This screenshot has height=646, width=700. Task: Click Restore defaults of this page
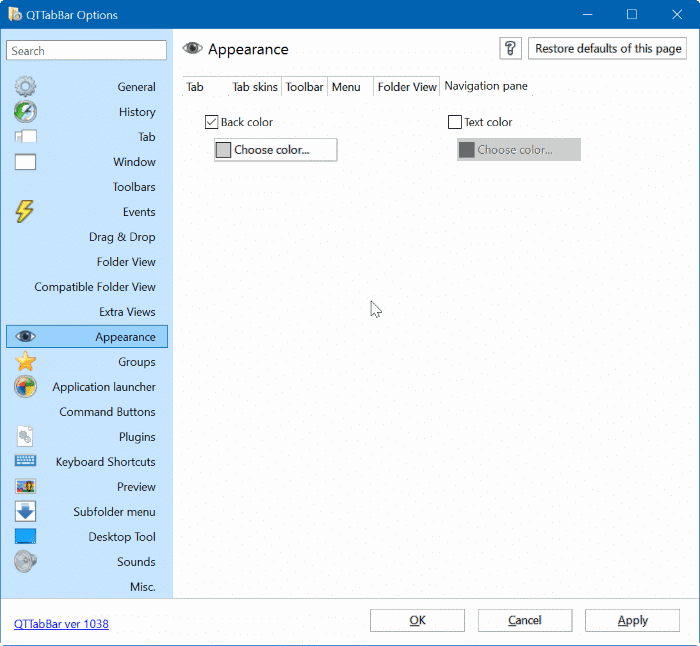[x=608, y=48]
